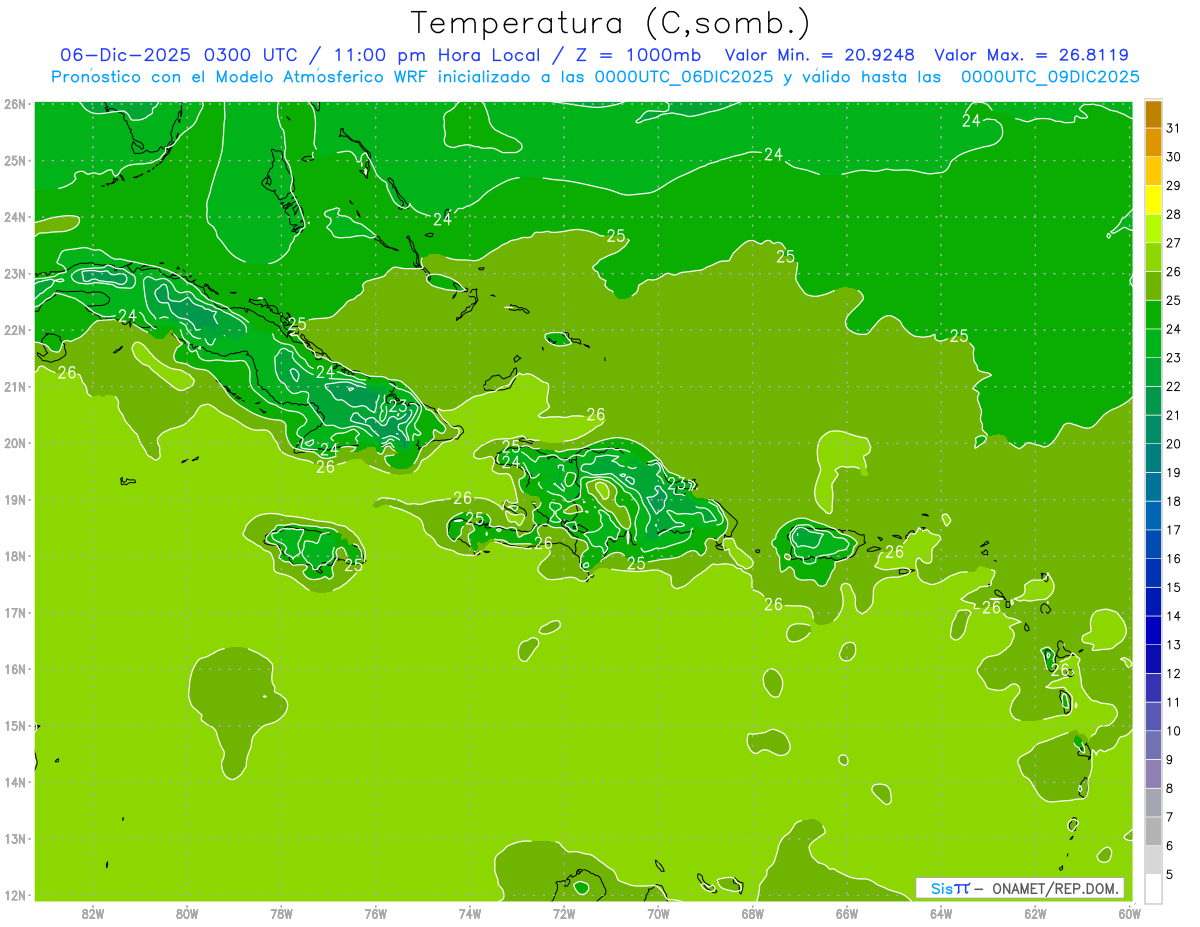This screenshot has height=927, width=1200.
Task: Pick the teal legend band between 19 and 20
Action: [1153, 457]
